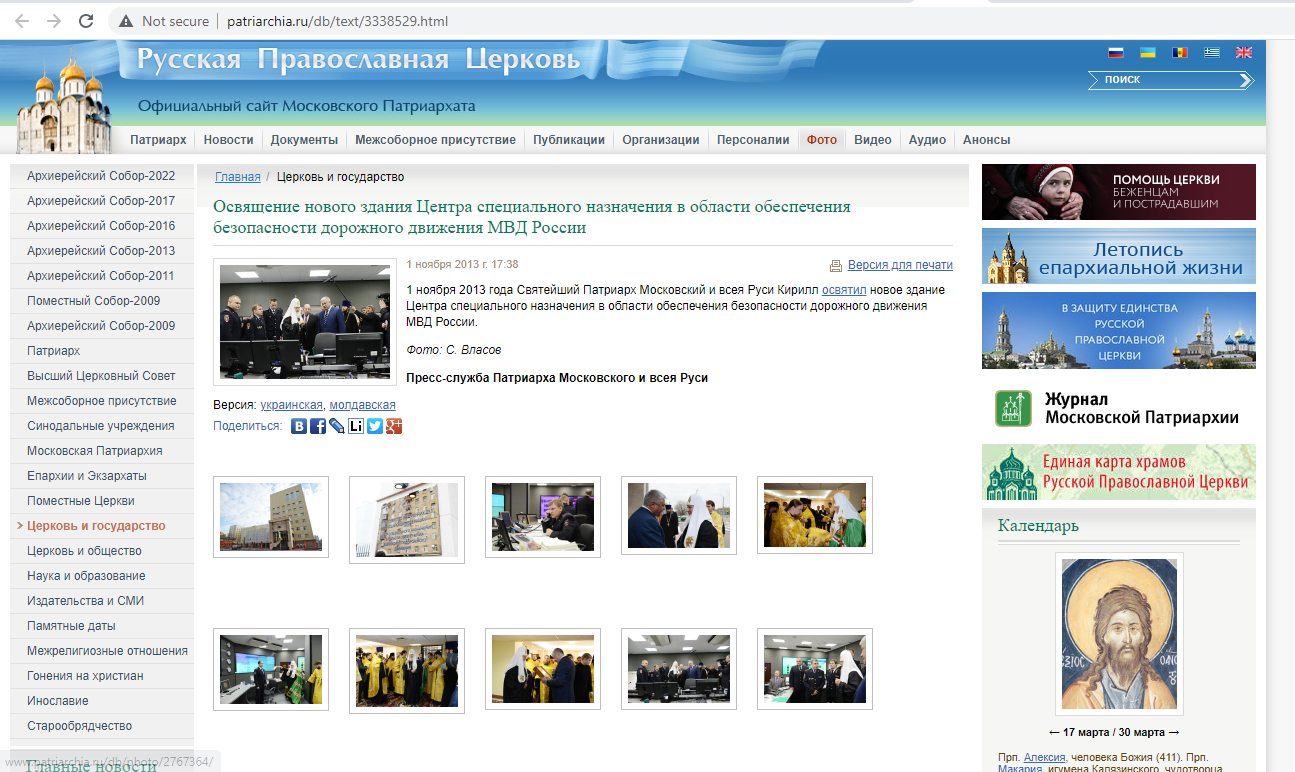The height and width of the screenshot is (772, 1295).
Task: Click the search arrow next to ПОИСК
Action: [1246, 80]
